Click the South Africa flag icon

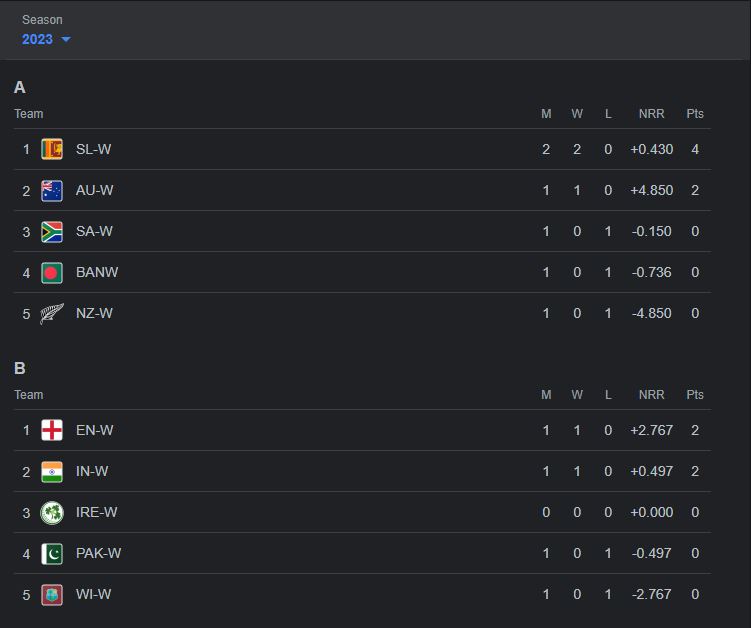click(x=52, y=231)
